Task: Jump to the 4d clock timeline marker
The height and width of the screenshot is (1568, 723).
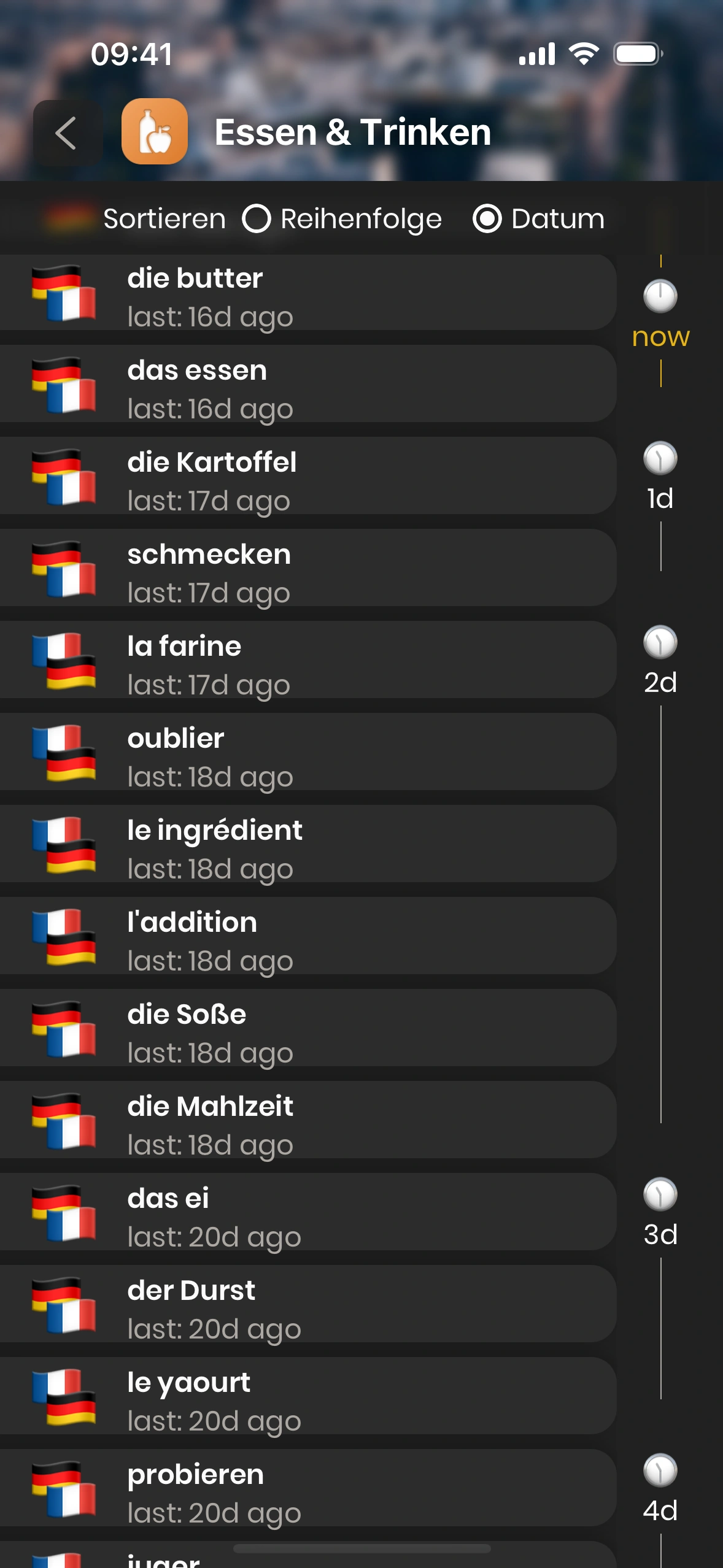Action: (x=660, y=1471)
